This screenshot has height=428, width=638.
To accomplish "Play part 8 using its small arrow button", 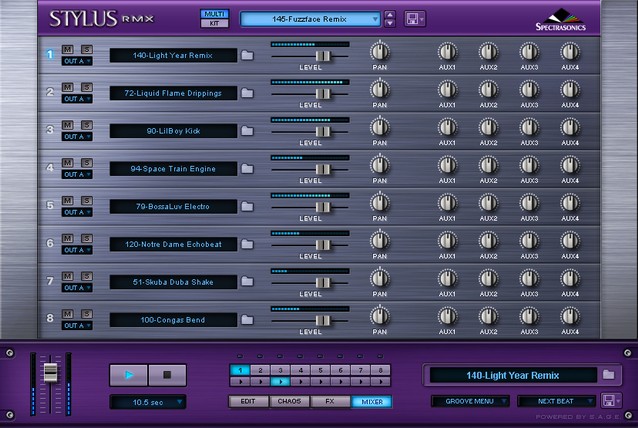I will [x=381, y=382].
